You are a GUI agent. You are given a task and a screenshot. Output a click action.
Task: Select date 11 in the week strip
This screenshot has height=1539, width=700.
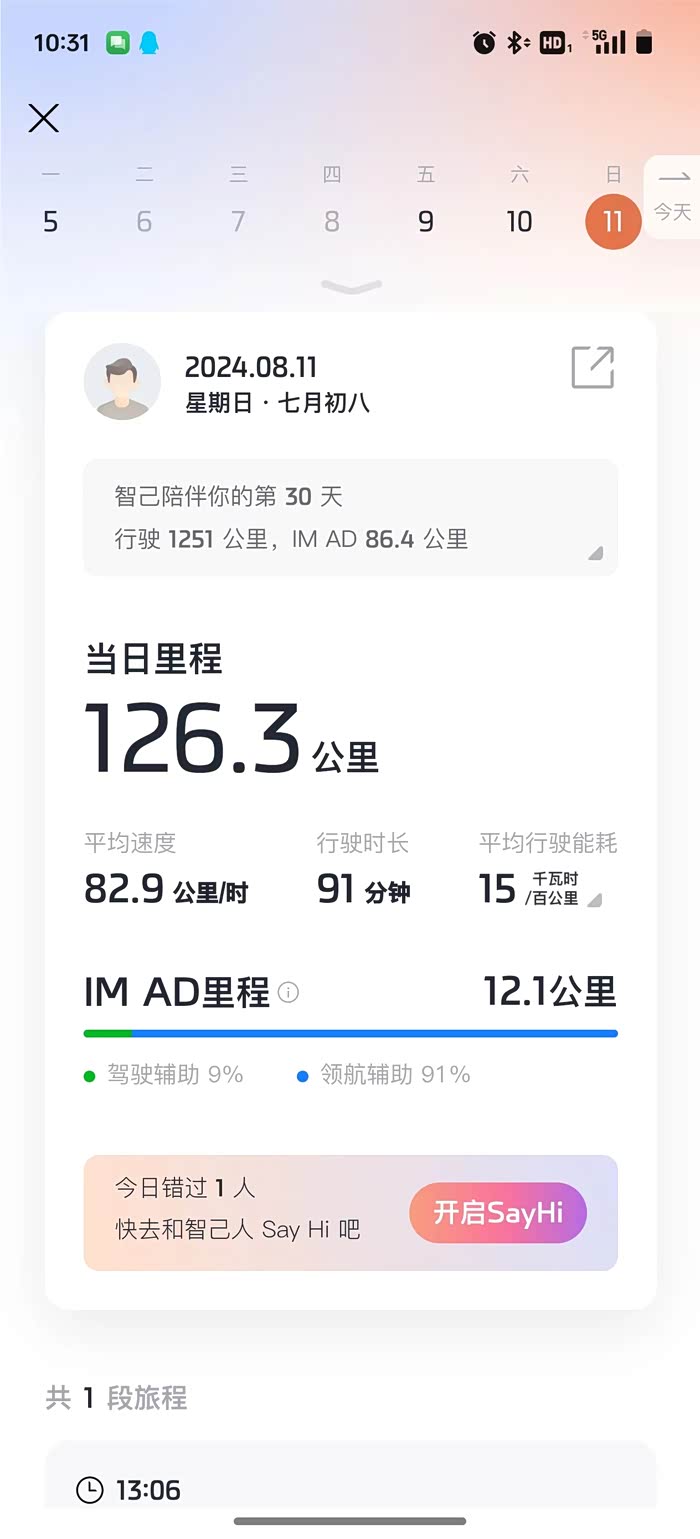coord(613,221)
